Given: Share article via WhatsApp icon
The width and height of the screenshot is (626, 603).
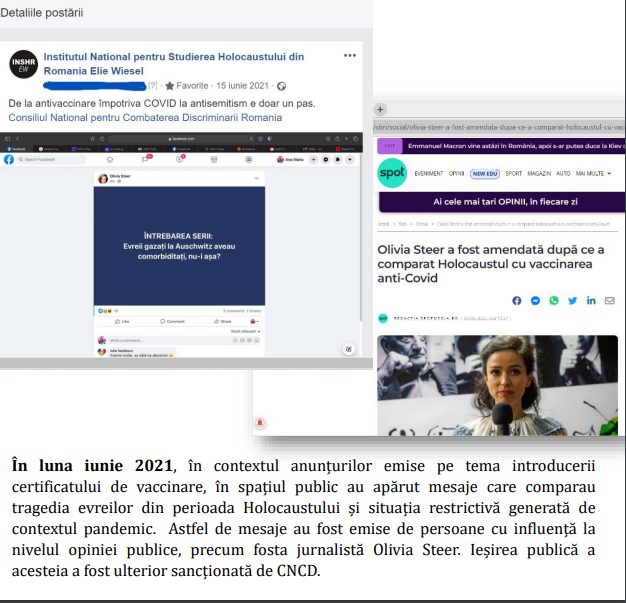Looking at the screenshot, I should [554, 301].
